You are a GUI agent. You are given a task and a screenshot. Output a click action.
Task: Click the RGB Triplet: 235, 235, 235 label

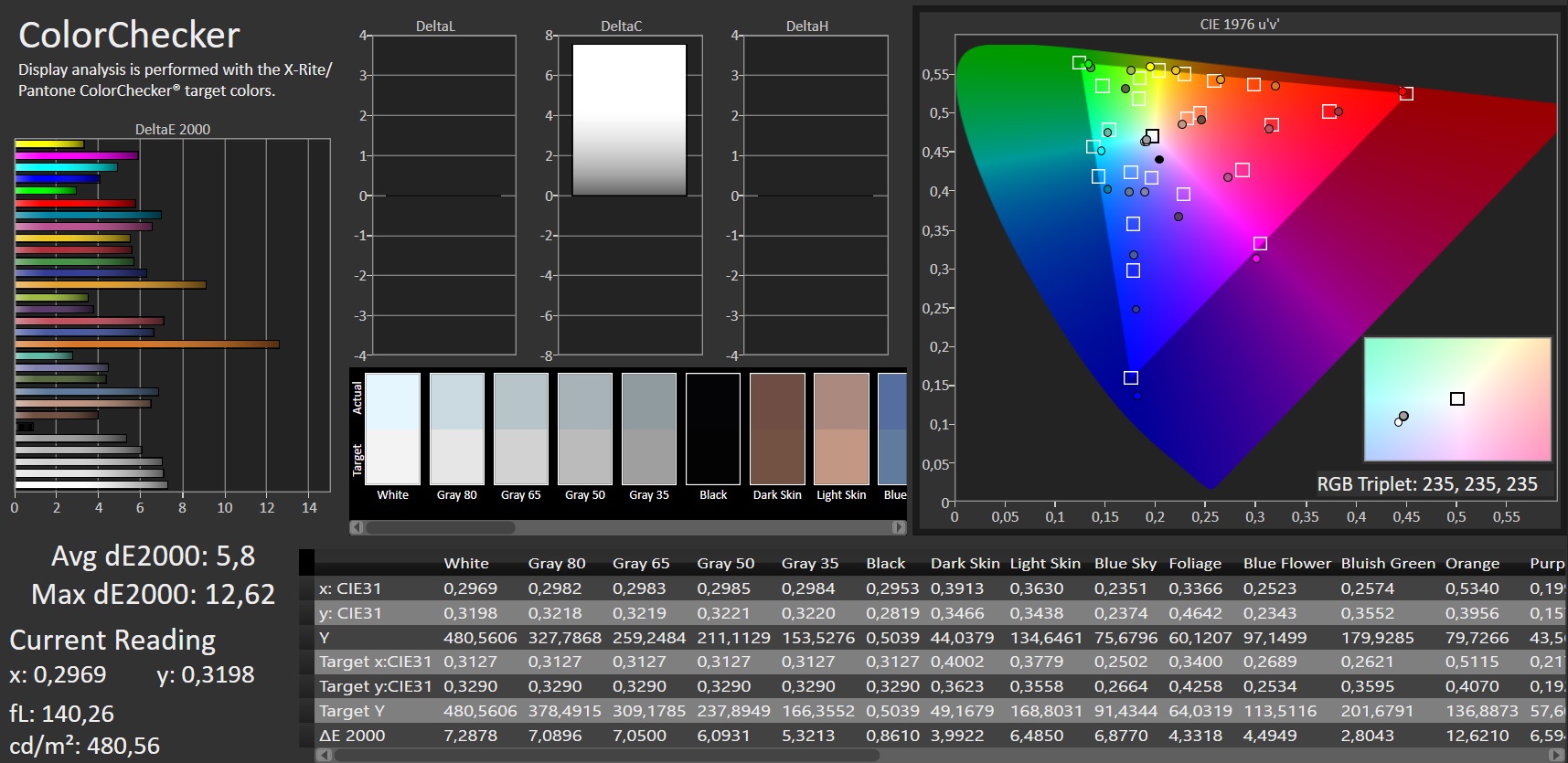pos(1427,484)
